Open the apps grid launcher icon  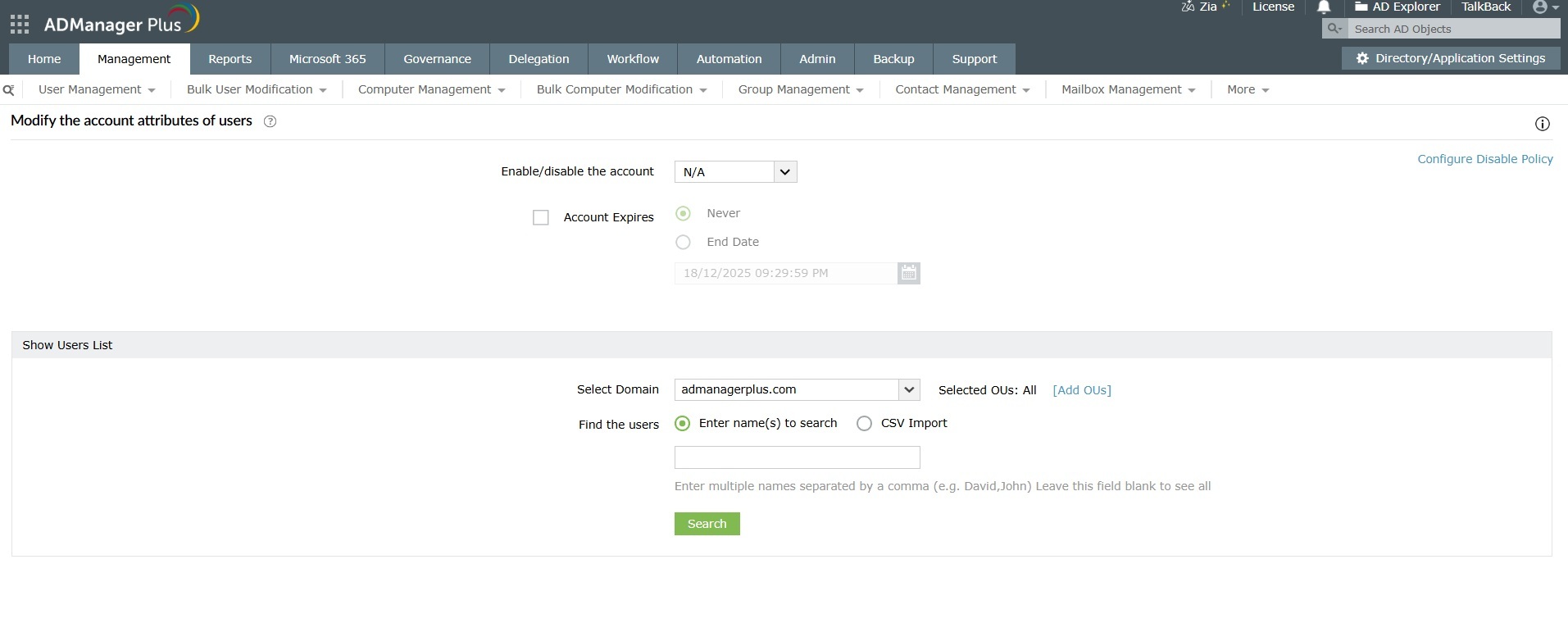pos(20,24)
